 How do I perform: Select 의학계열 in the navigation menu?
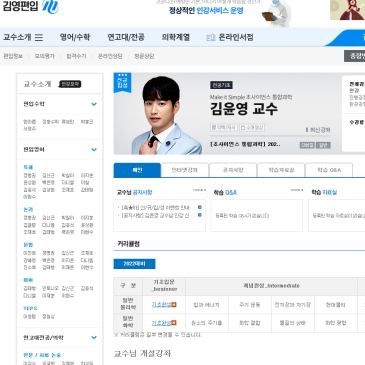click(x=175, y=37)
